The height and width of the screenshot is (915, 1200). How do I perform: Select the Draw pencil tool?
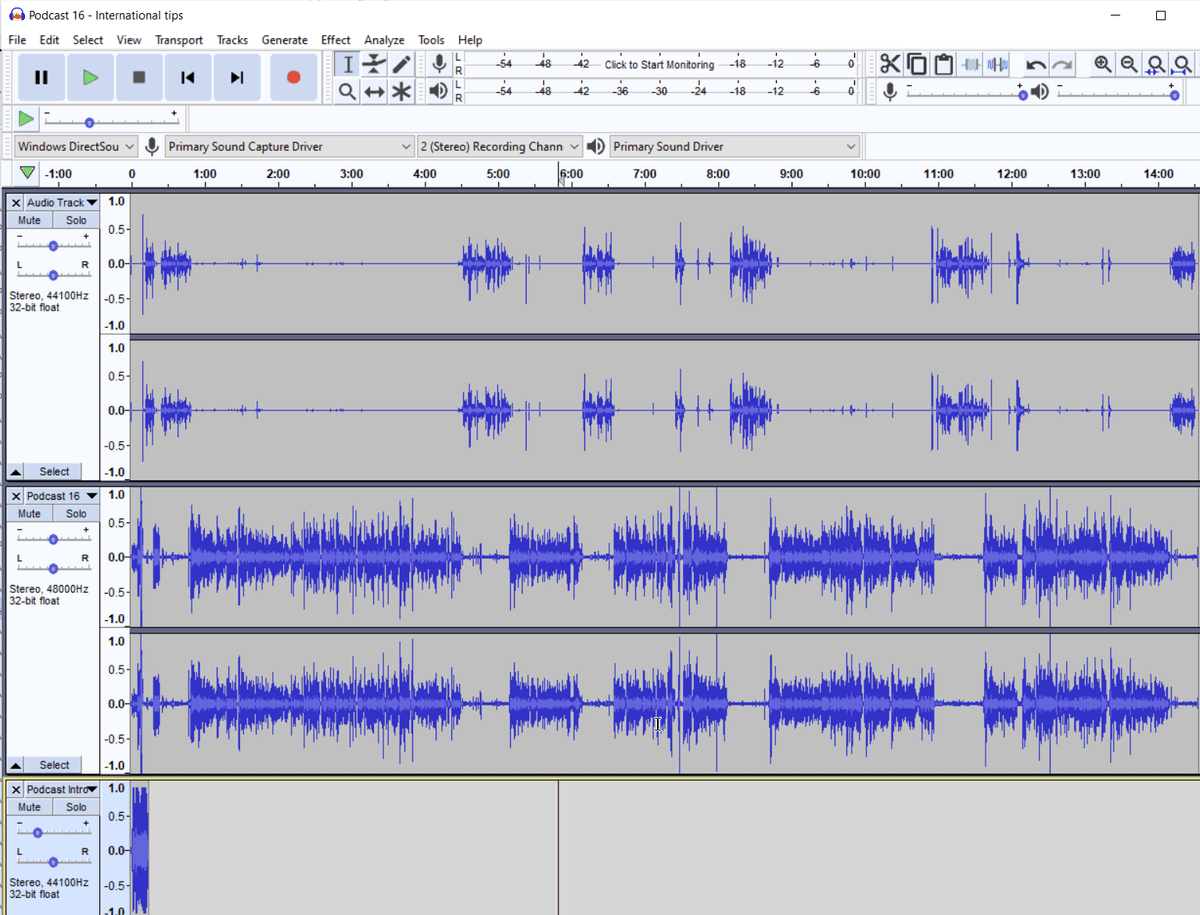pos(401,65)
